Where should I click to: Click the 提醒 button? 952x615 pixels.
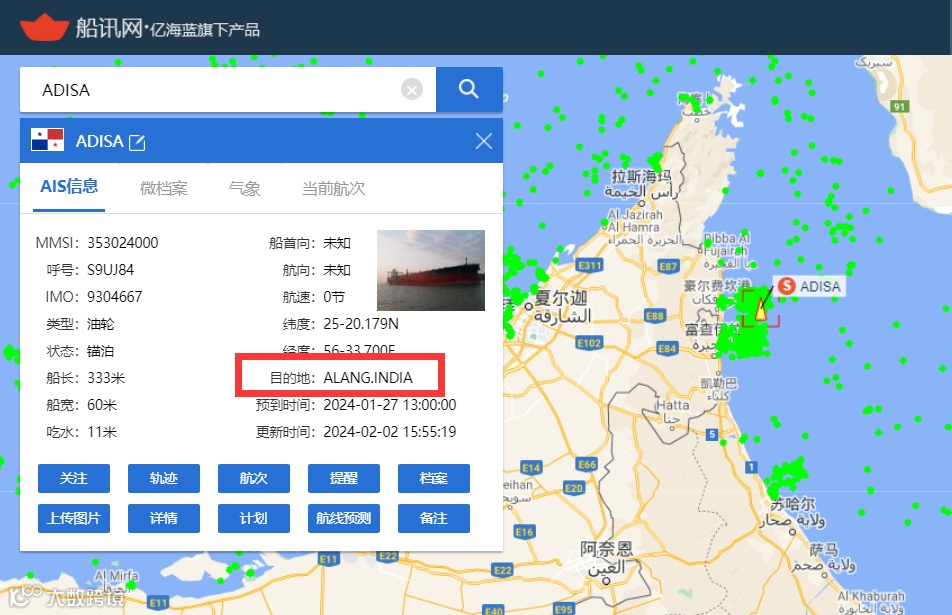click(x=344, y=478)
